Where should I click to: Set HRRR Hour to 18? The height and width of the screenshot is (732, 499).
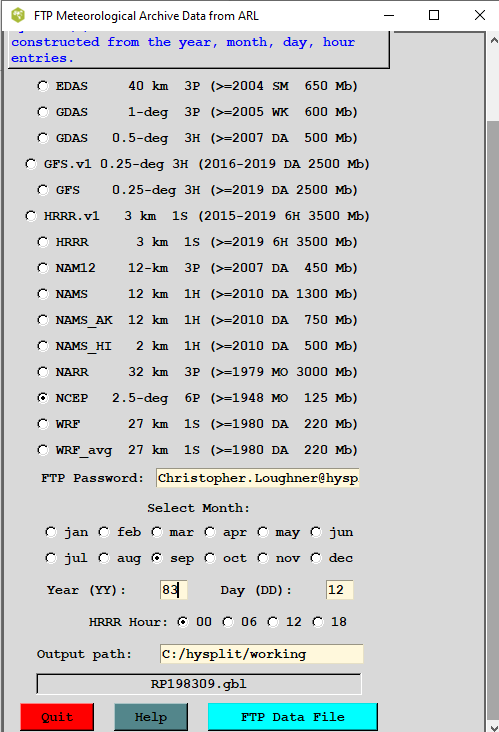[318, 622]
